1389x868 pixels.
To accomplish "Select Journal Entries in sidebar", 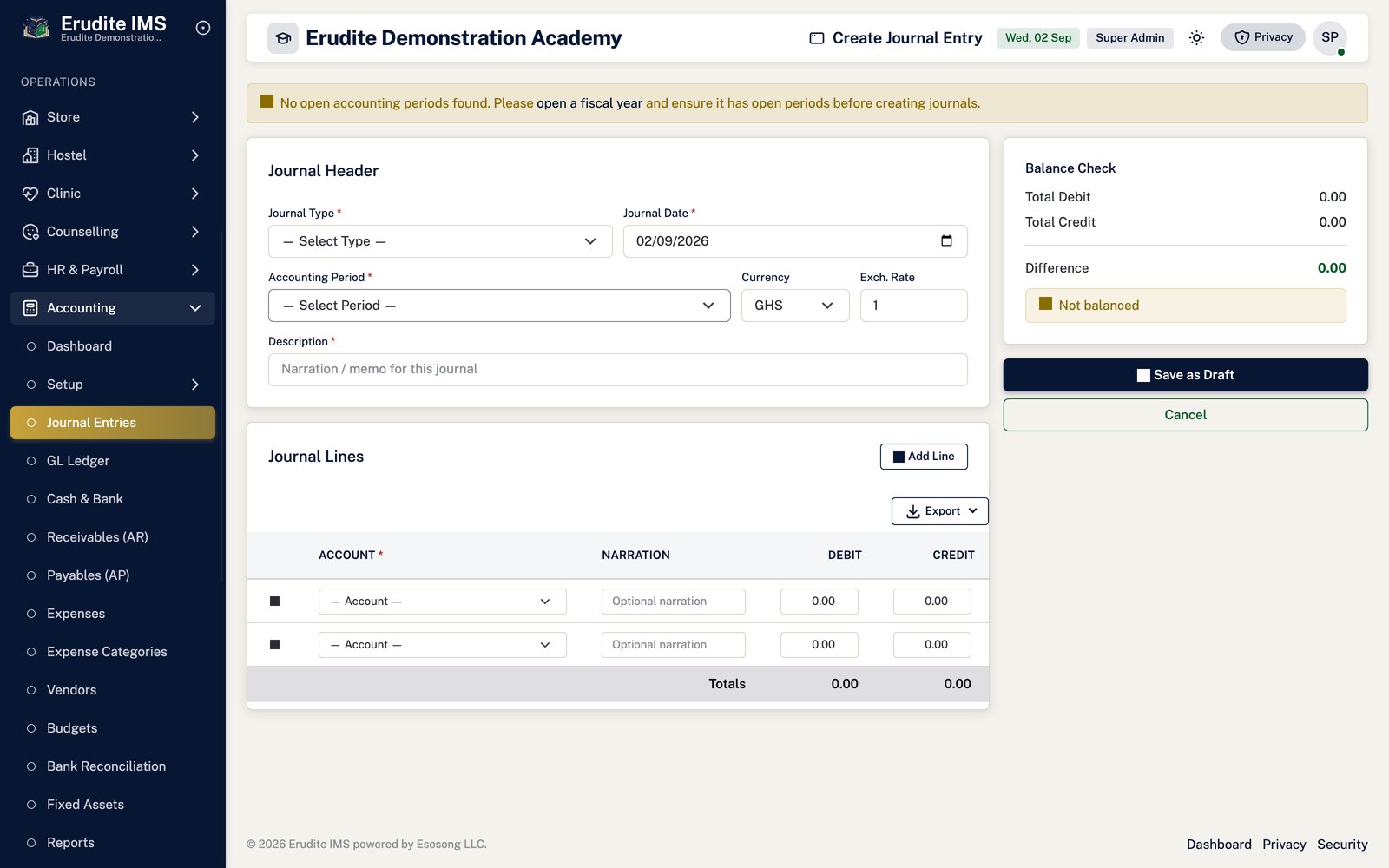I will pos(113,423).
